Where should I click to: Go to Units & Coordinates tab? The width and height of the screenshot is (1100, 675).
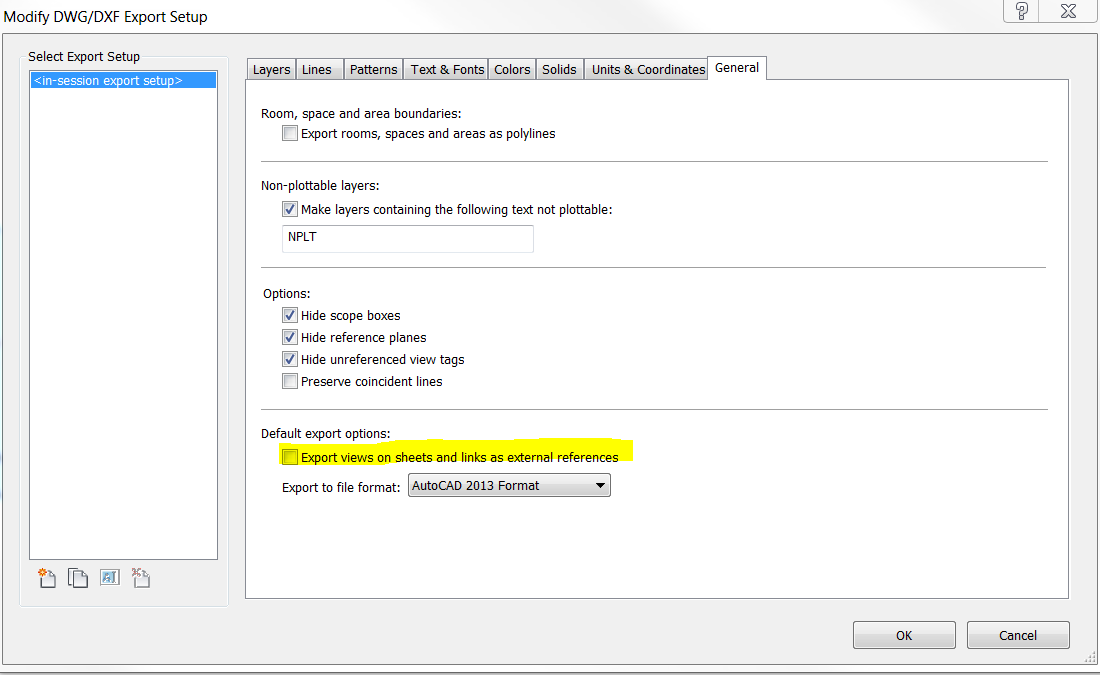(648, 70)
